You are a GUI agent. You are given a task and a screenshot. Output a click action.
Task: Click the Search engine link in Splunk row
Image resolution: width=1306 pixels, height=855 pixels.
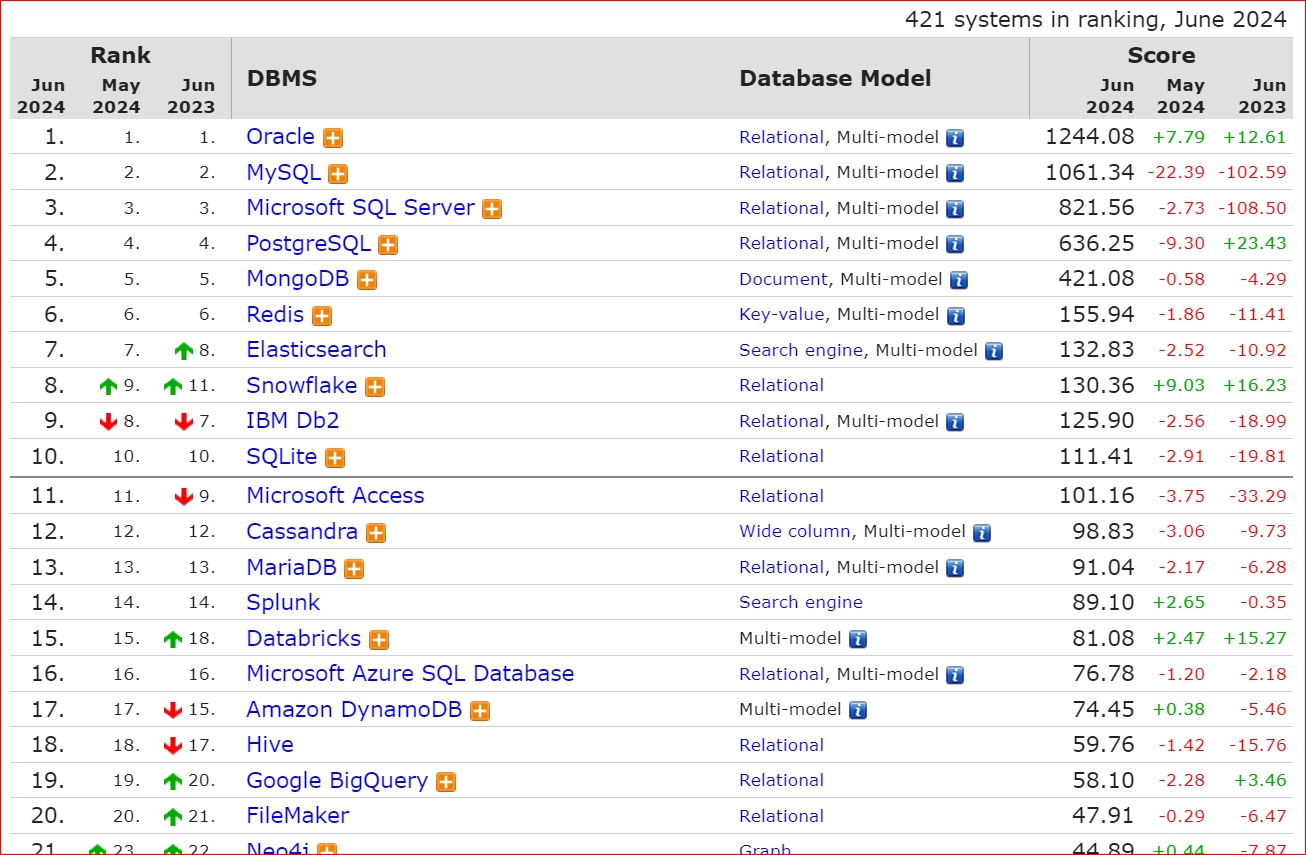(801, 603)
